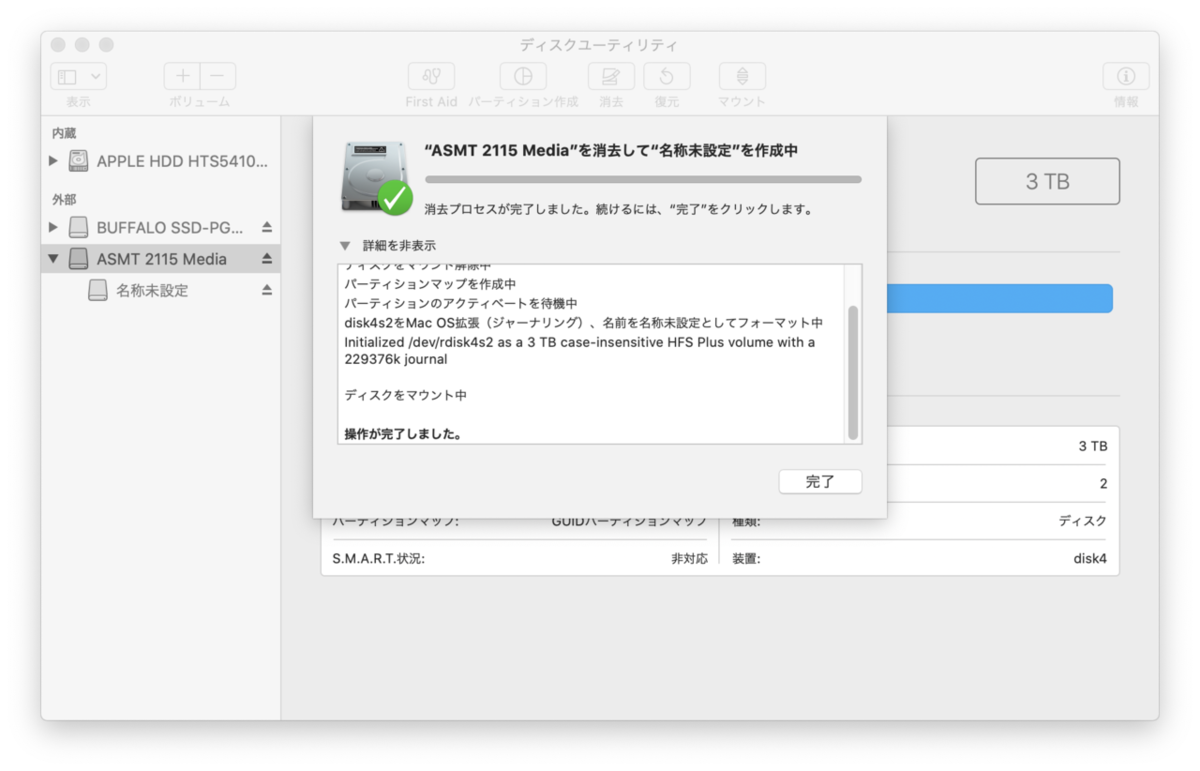Click the log details vertical scrollbar
The width and height of the screenshot is (1200, 771).
pyautogui.click(x=853, y=373)
